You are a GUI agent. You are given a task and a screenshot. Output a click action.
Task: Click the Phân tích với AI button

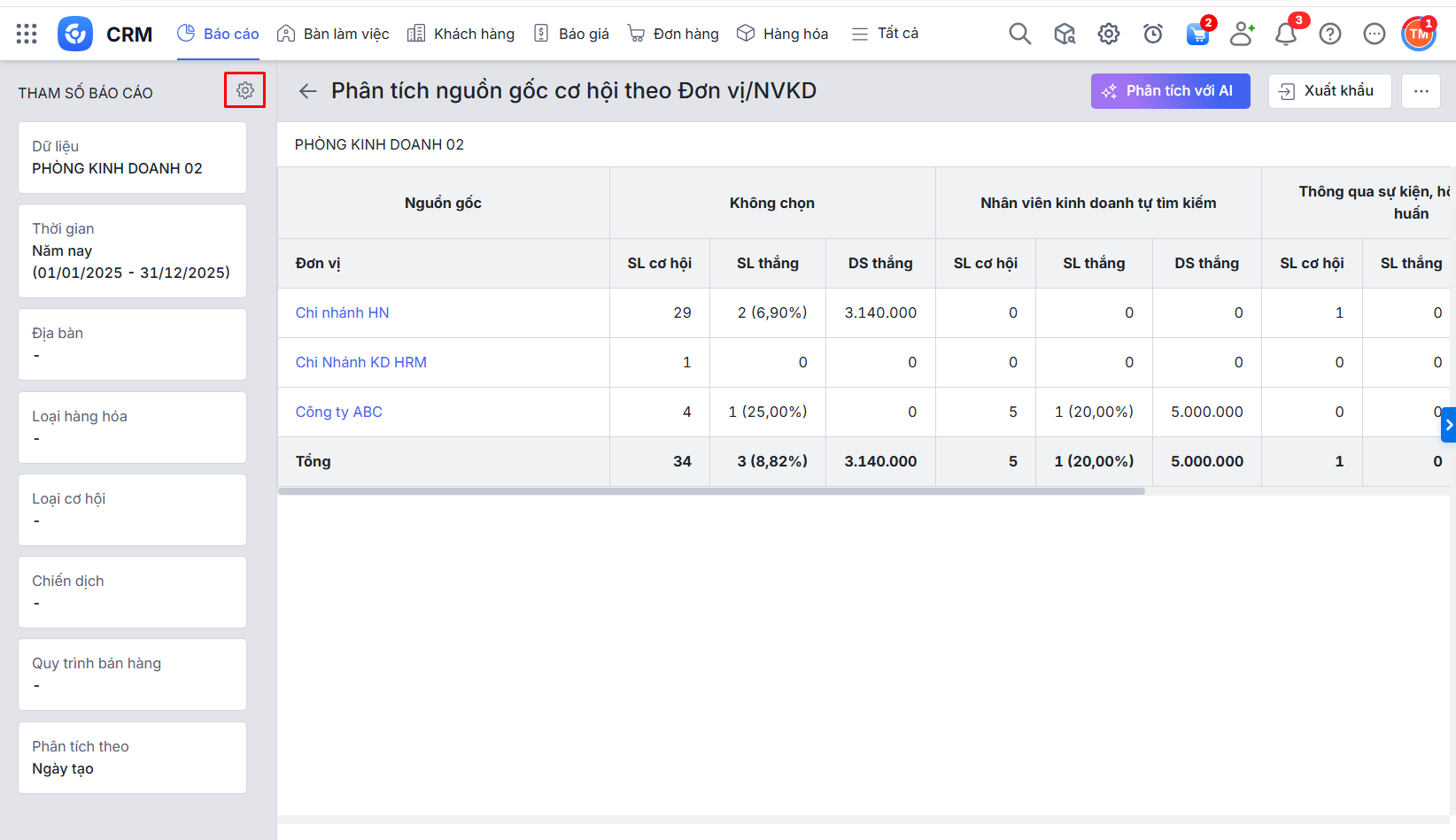click(x=1170, y=91)
